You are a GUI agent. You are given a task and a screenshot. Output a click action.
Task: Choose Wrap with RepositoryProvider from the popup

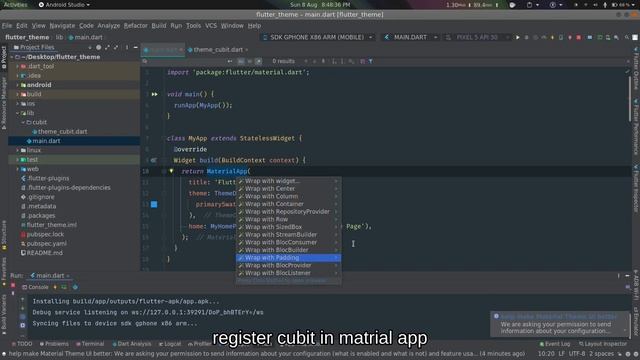(x=288, y=212)
